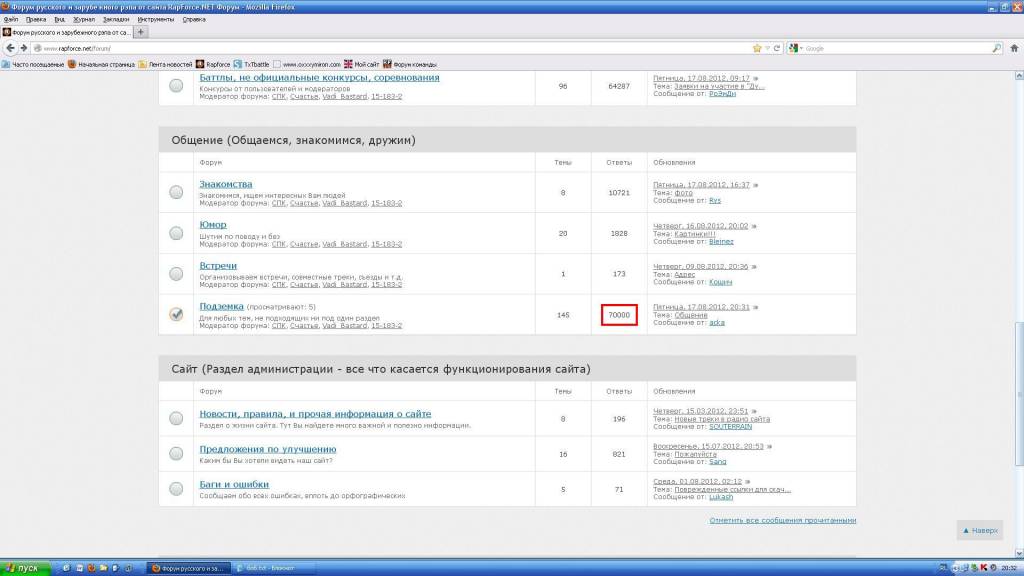Screen dimensions: 1024x576
Task: Open the Знакомства forum link
Action: pos(226,184)
